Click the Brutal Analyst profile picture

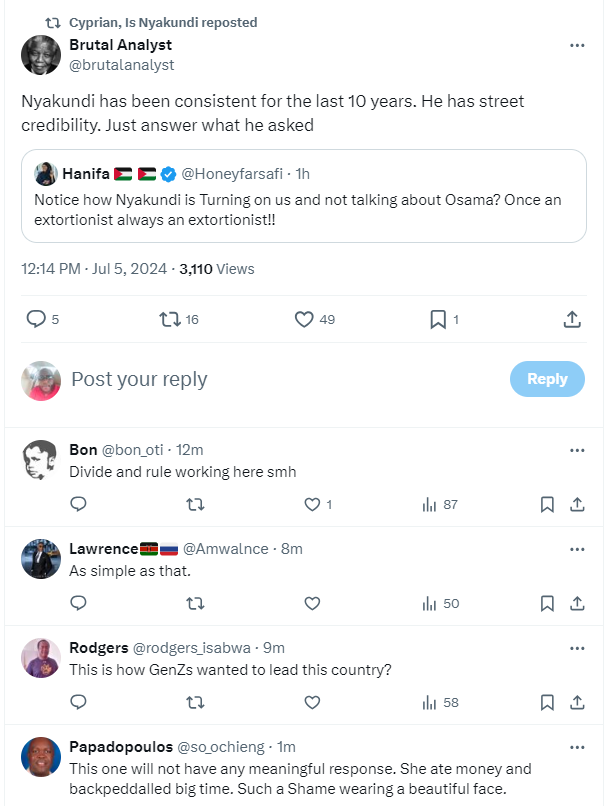pos(41,55)
